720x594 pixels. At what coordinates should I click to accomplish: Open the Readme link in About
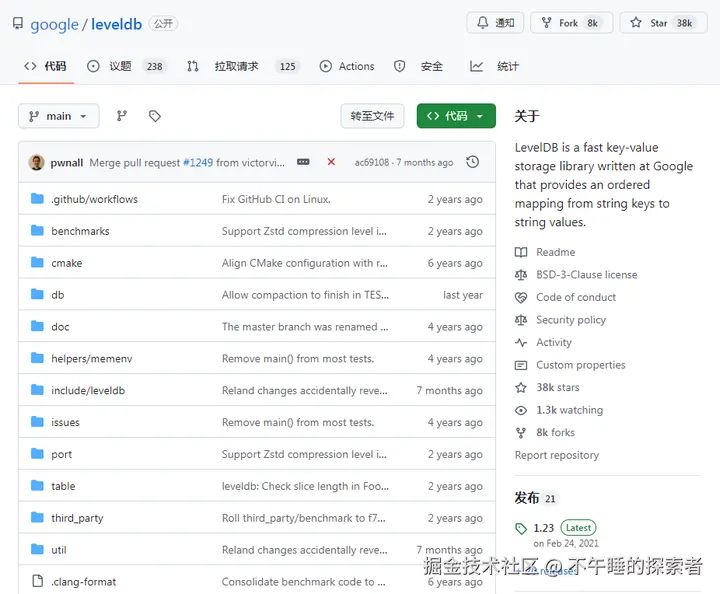tap(556, 252)
